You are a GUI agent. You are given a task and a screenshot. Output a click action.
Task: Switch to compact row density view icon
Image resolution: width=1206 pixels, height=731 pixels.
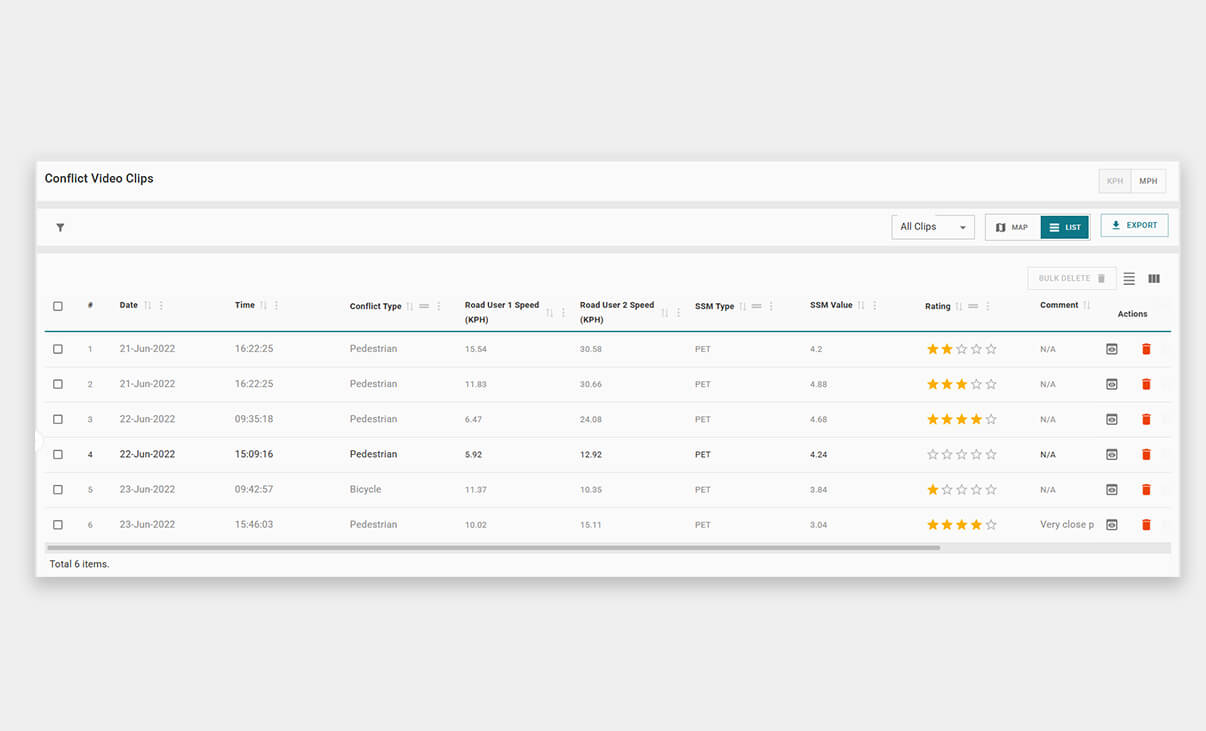click(x=1129, y=279)
